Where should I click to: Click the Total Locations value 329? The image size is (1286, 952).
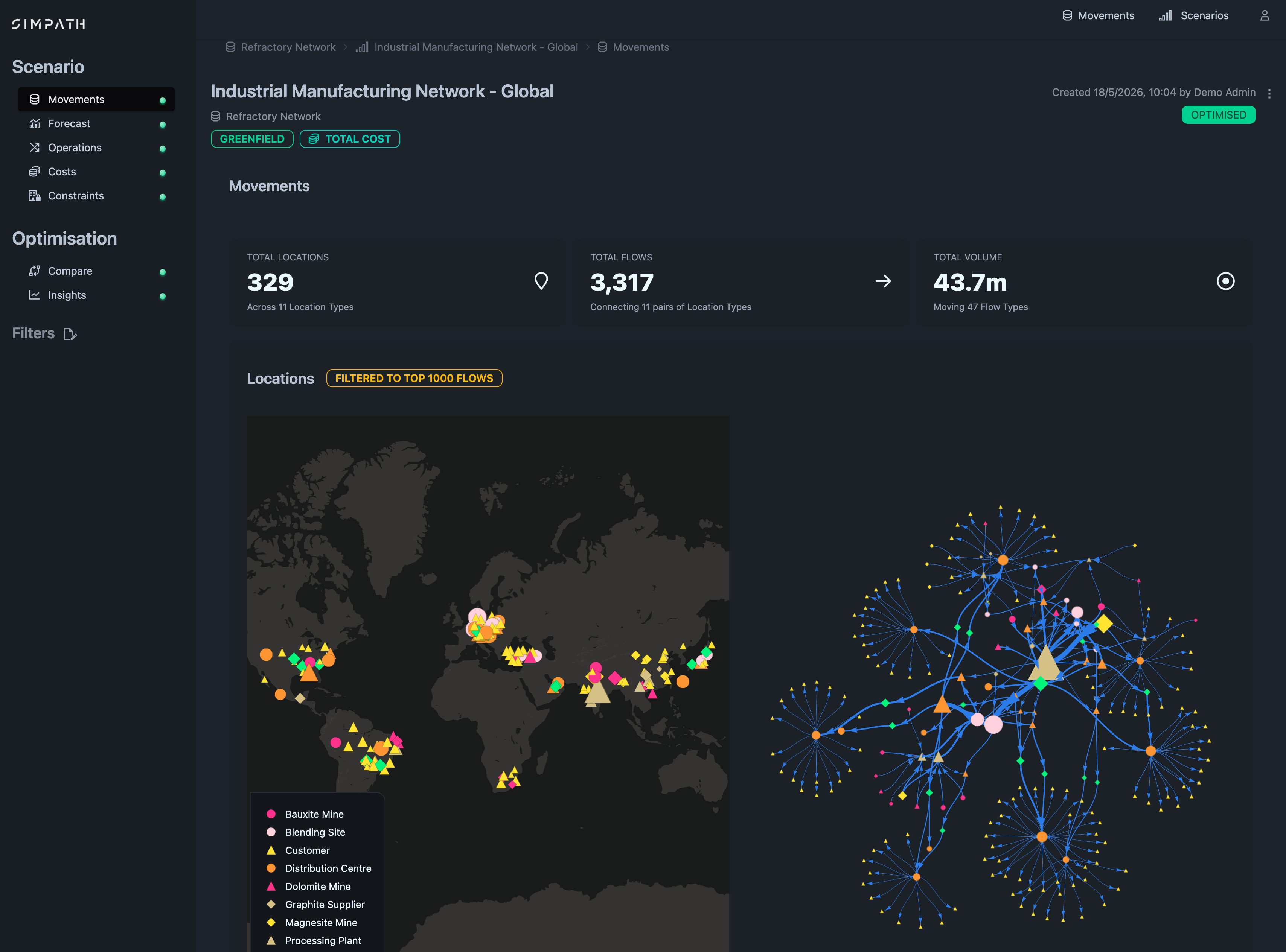(x=270, y=282)
